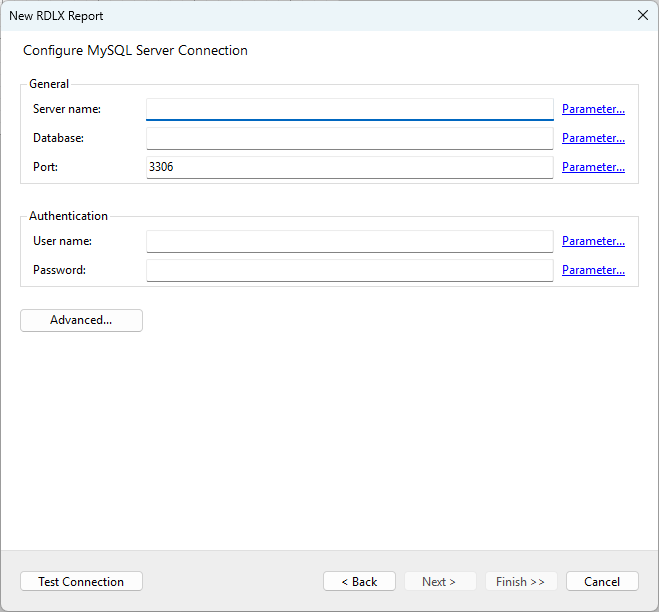
Task: Click the Port label
Action: click(x=45, y=167)
